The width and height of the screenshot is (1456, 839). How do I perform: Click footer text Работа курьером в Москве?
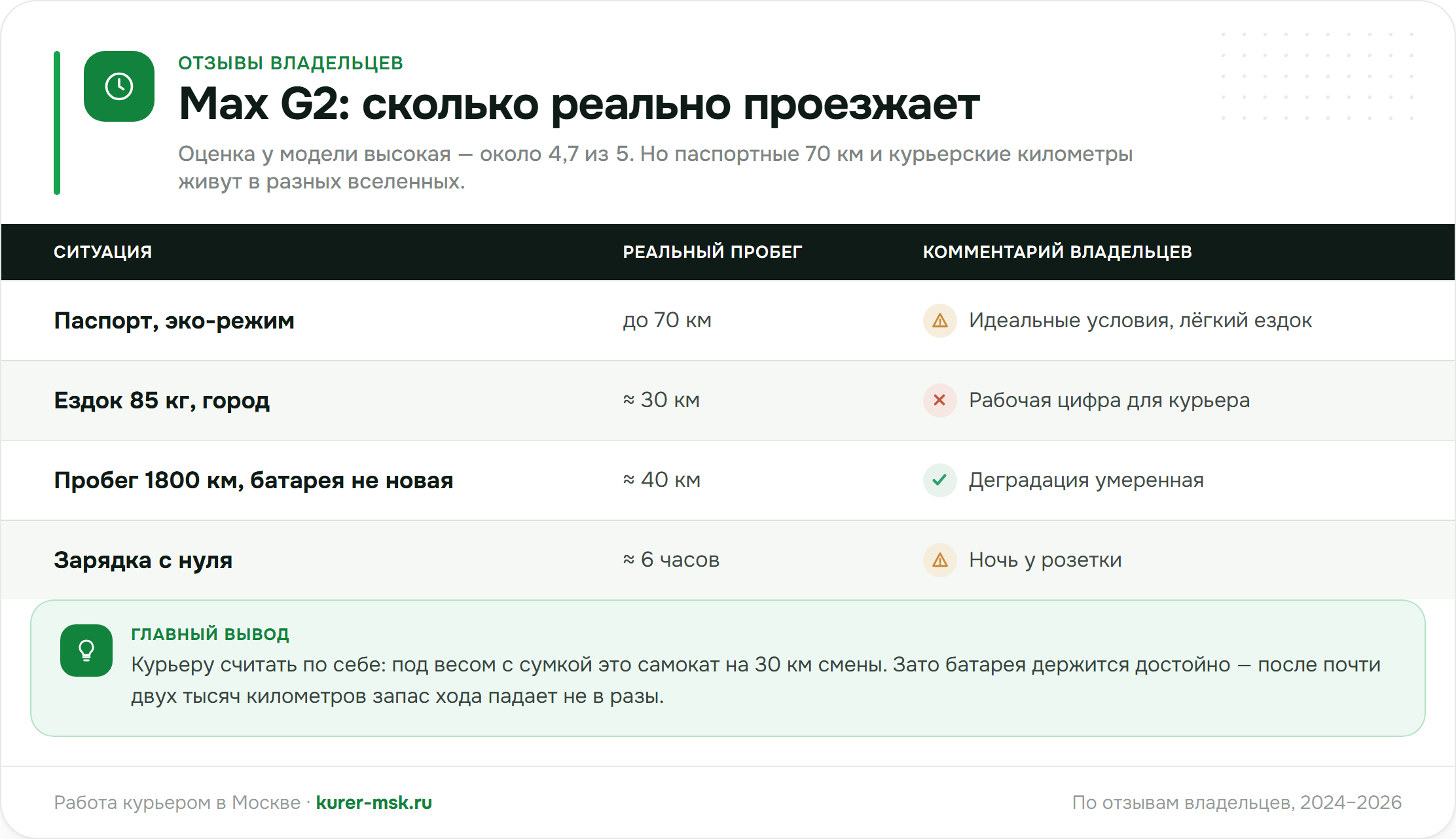(177, 802)
